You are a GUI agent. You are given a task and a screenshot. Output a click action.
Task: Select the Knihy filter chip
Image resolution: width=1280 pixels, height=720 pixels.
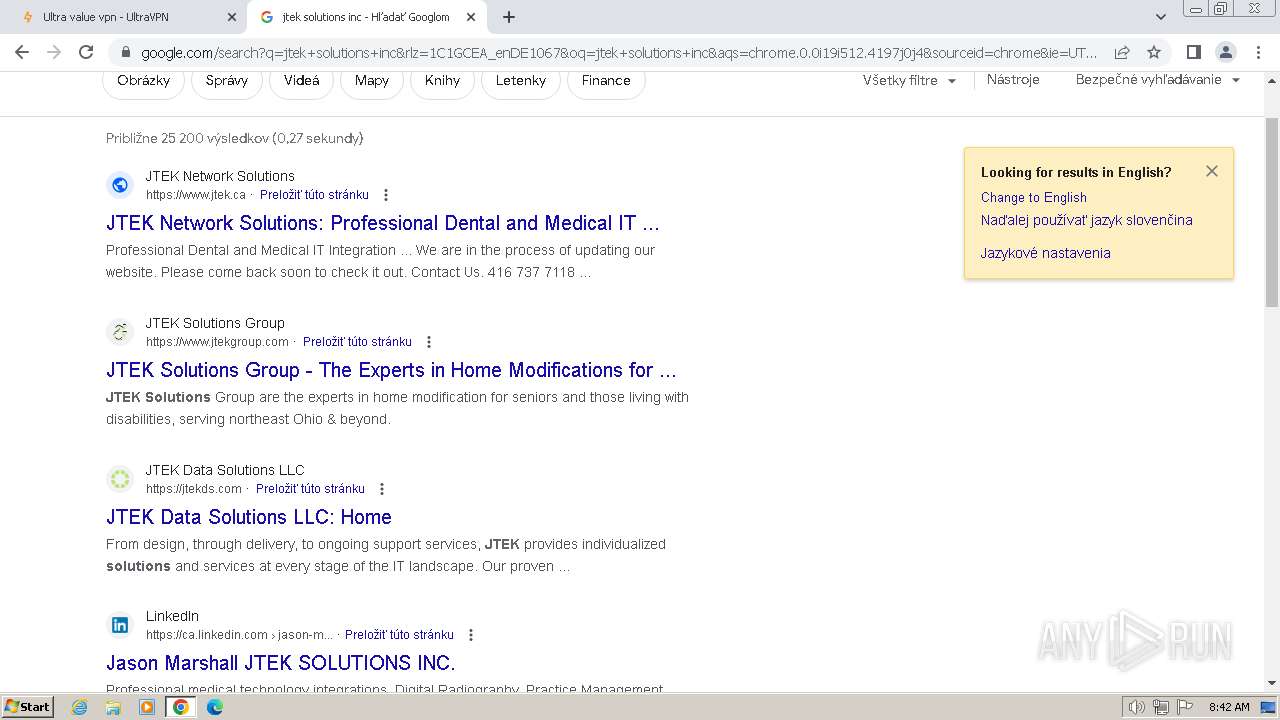tap(442, 80)
